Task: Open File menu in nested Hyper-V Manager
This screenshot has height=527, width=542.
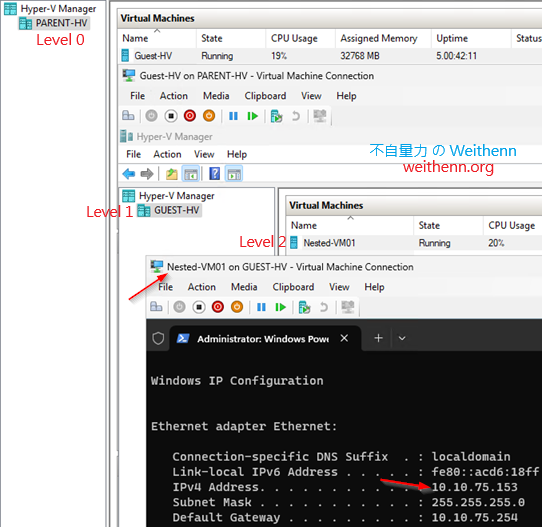Action: click(x=133, y=154)
